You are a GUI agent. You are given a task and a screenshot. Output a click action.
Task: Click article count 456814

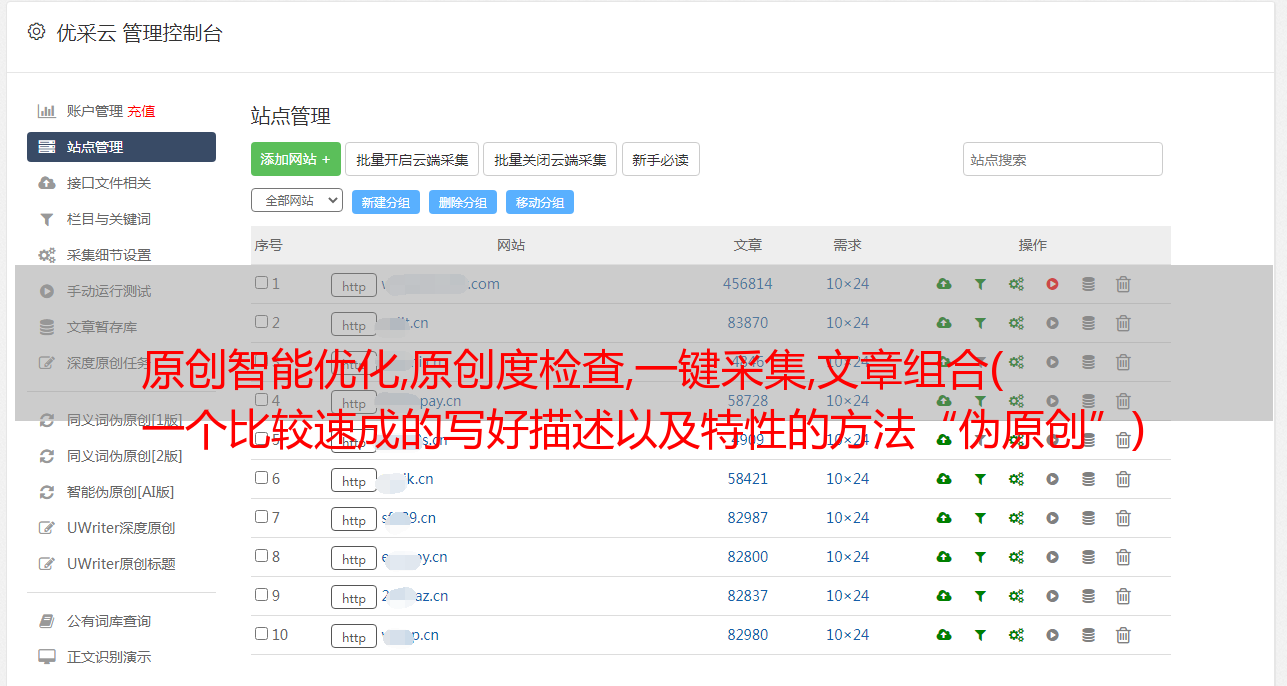point(748,284)
